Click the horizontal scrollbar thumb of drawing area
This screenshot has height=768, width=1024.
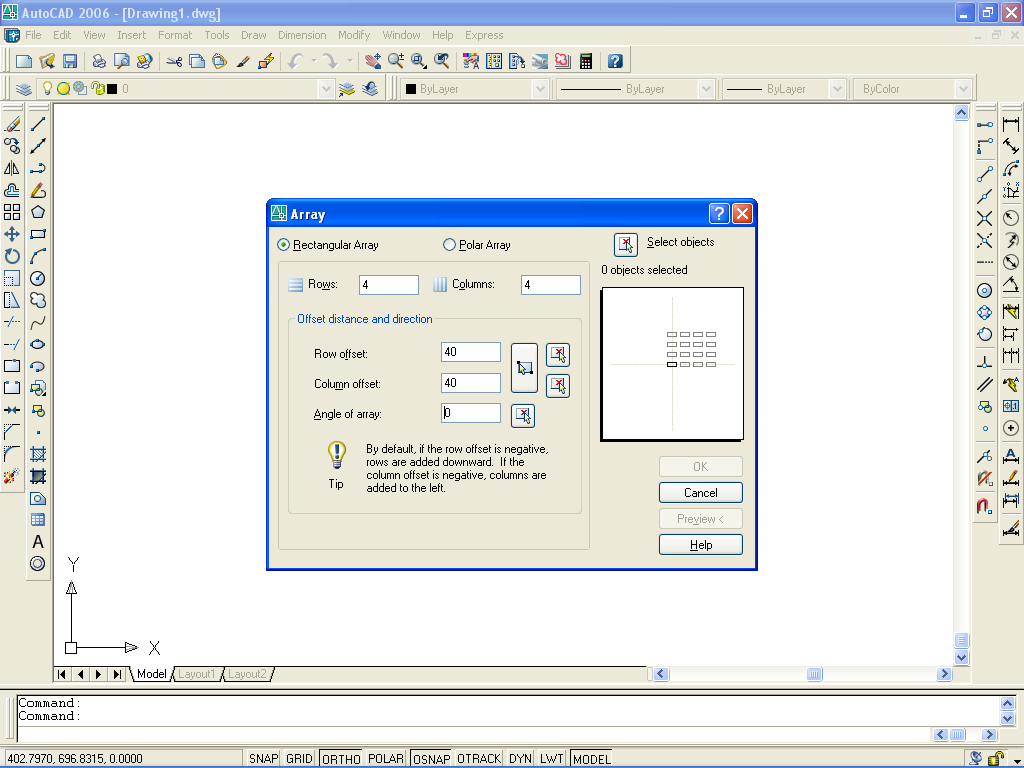pos(814,674)
